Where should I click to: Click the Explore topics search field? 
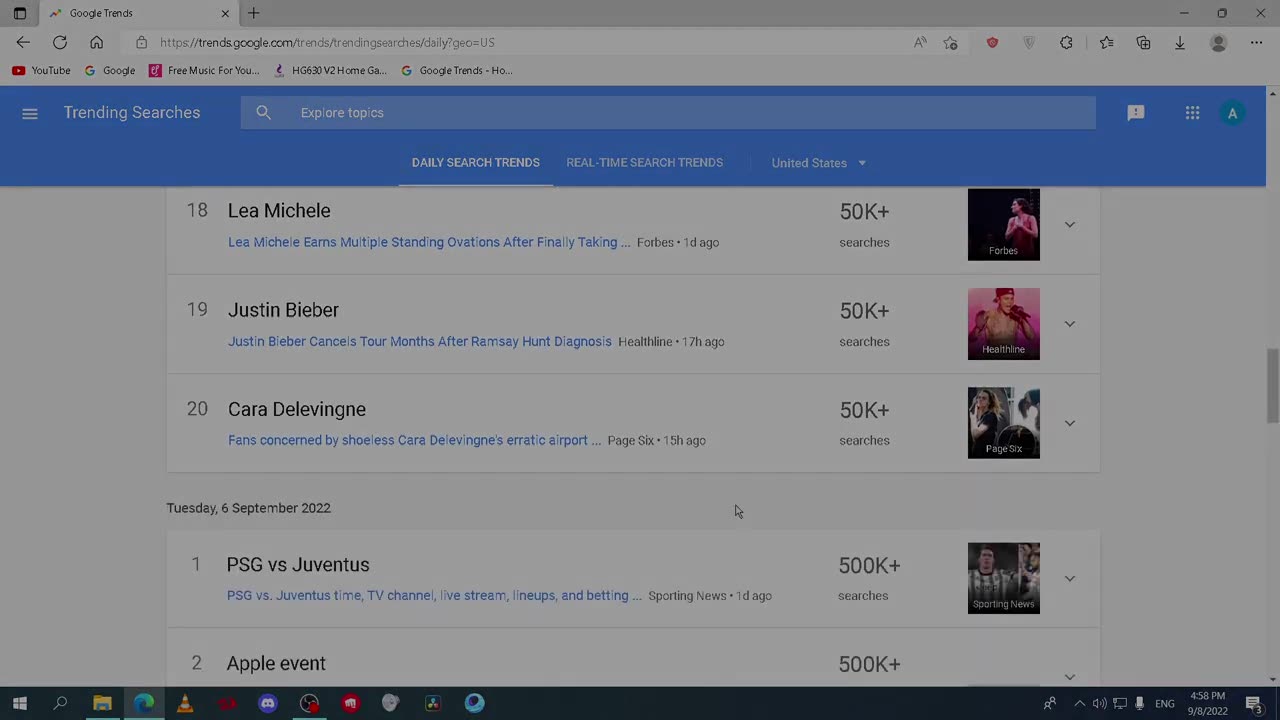[668, 113]
